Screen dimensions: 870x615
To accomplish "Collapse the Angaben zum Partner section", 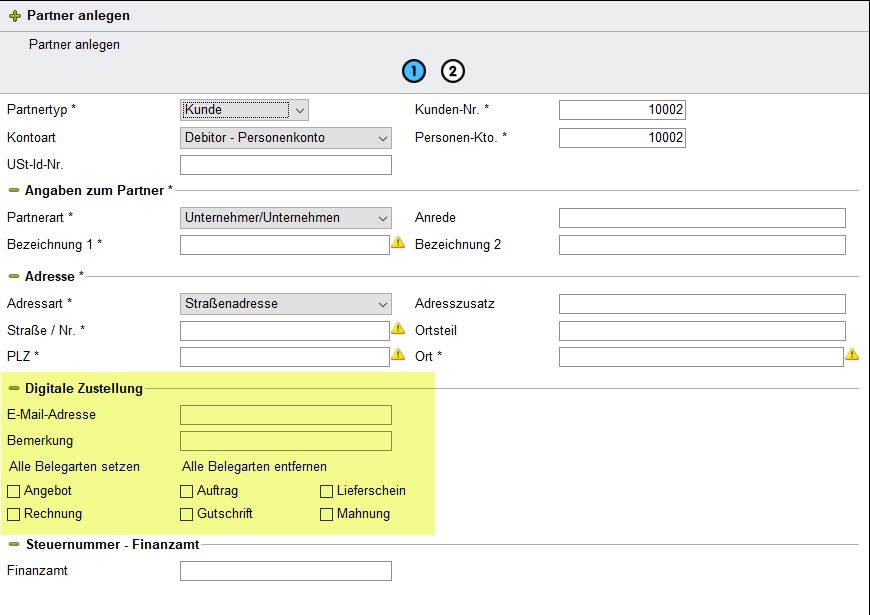I will click(x=14, y=190).
